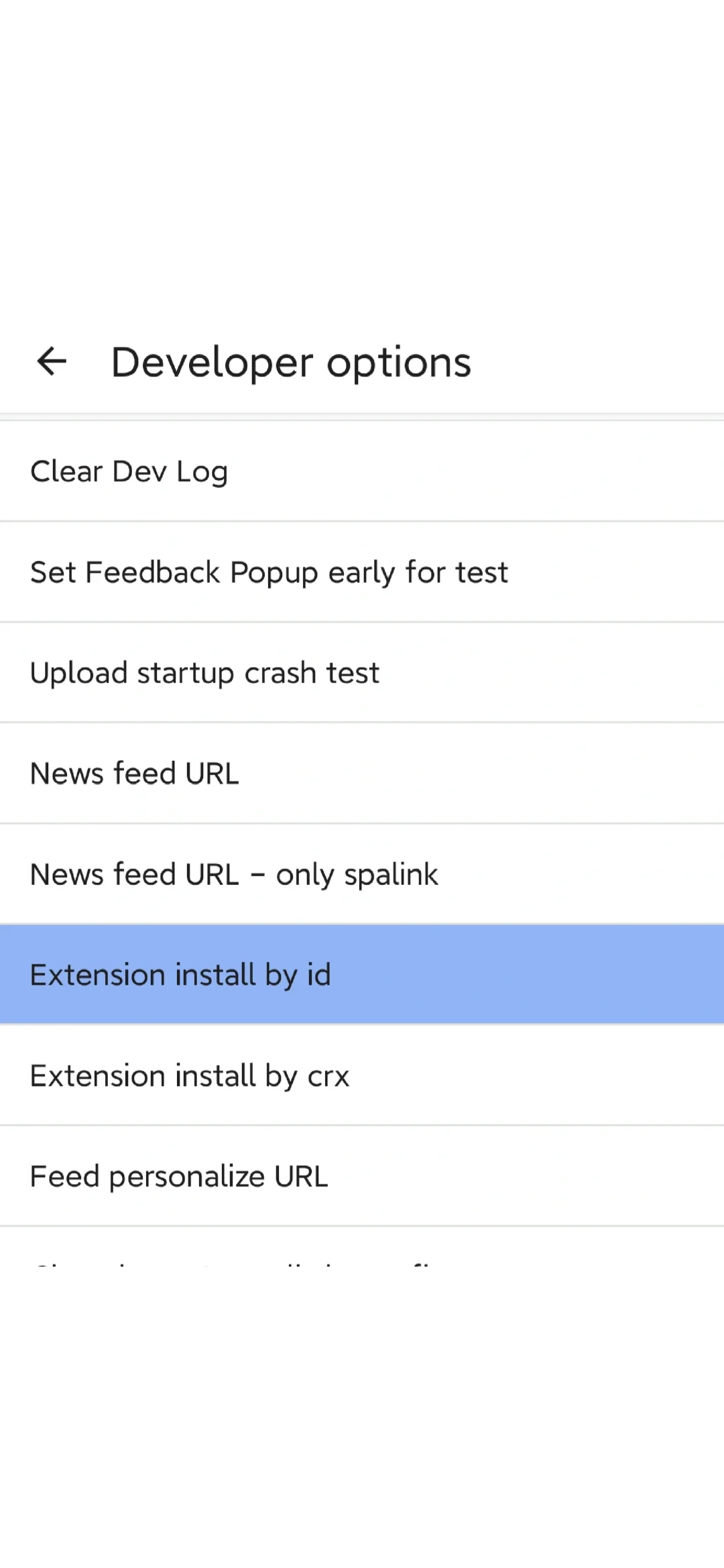Screen dimensions: 724x1568
Task: Install an extension from crx file
Action: pyautogui.click(x=362, y=1075)
